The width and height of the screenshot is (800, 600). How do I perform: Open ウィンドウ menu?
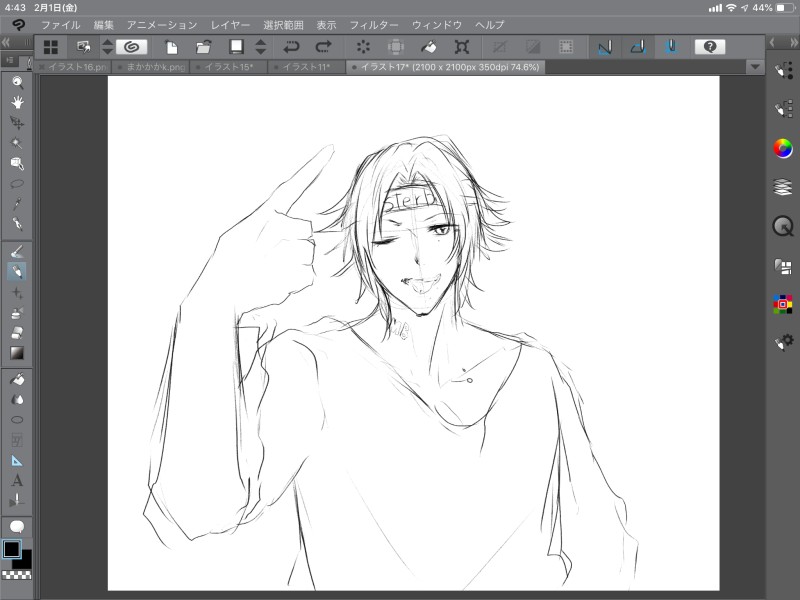click(x=437, y=24)
